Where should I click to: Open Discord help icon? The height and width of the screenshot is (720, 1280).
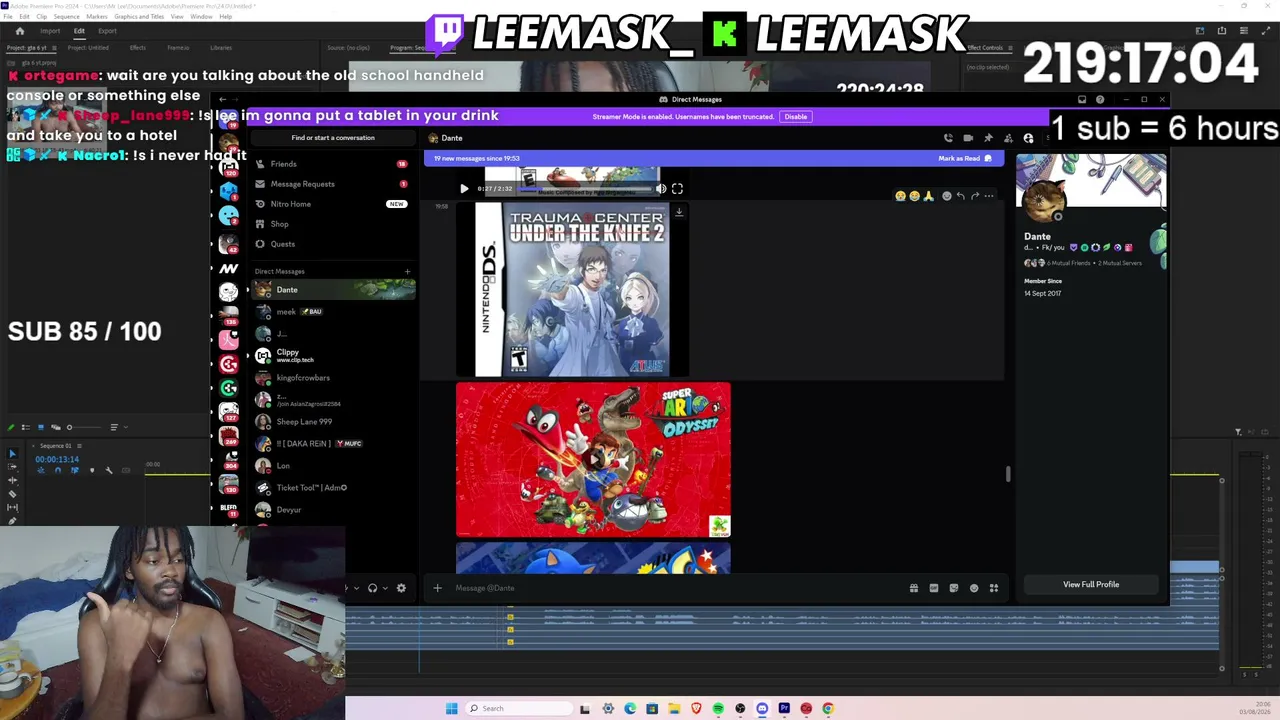pos(1100,99)
